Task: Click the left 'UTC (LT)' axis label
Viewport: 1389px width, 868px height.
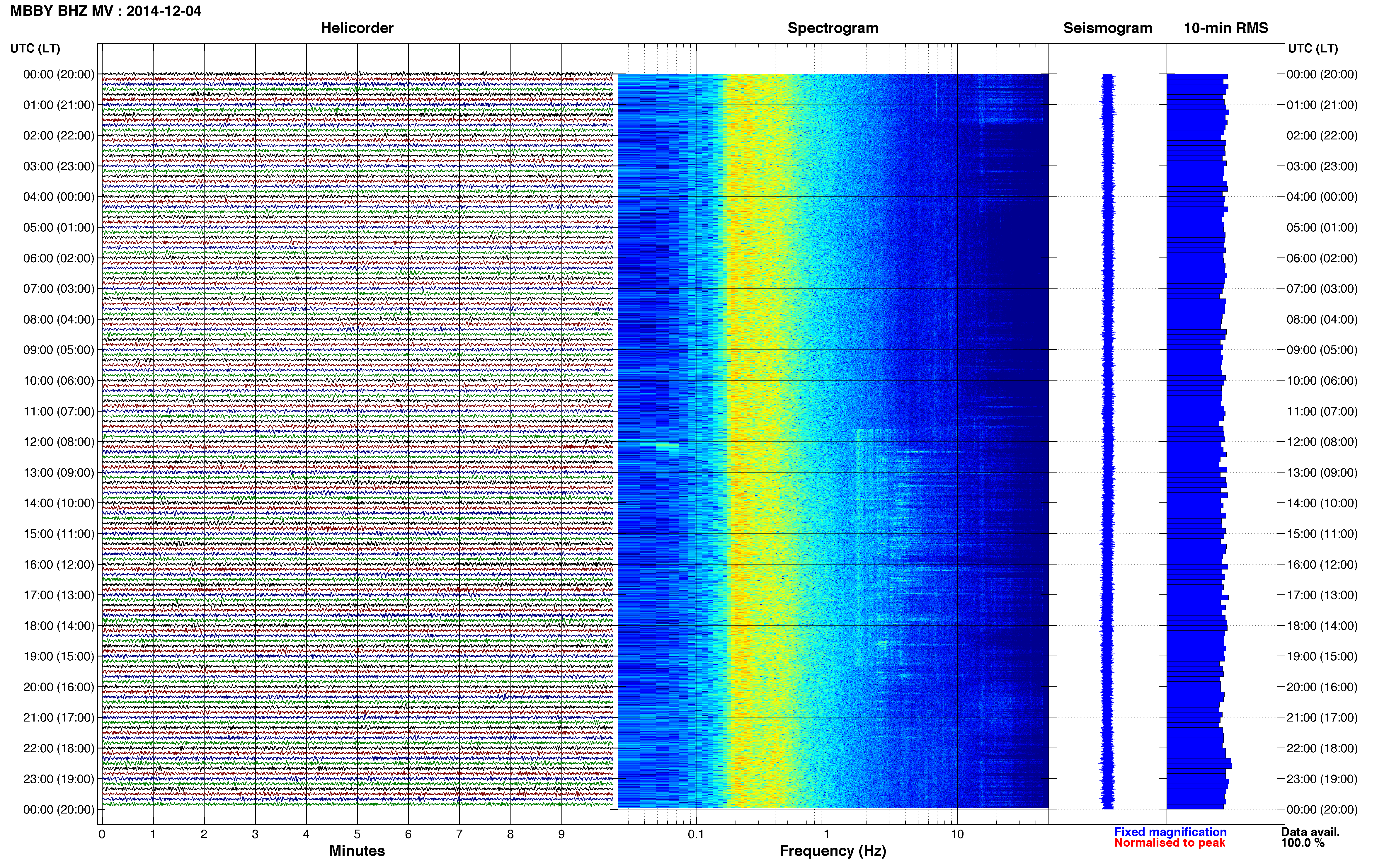Action: coord(35,48)
